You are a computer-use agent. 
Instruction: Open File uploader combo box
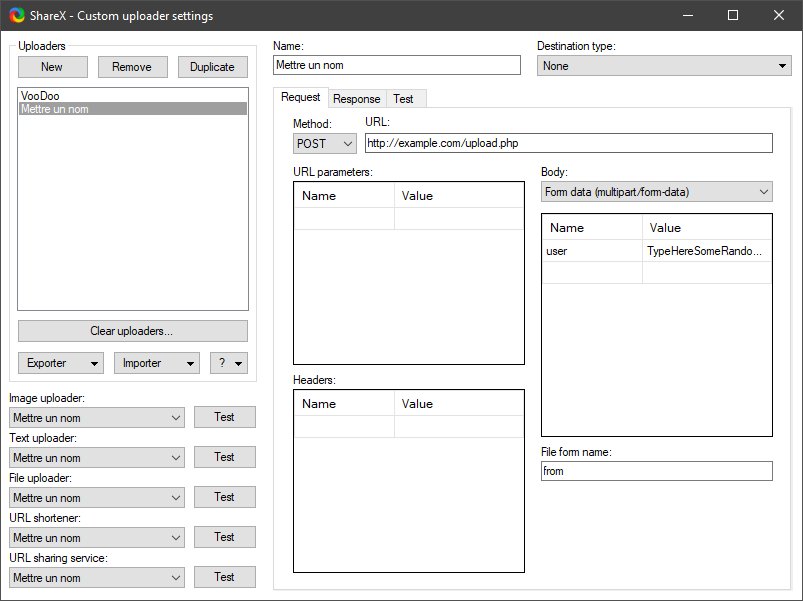(x=97, y=498)
